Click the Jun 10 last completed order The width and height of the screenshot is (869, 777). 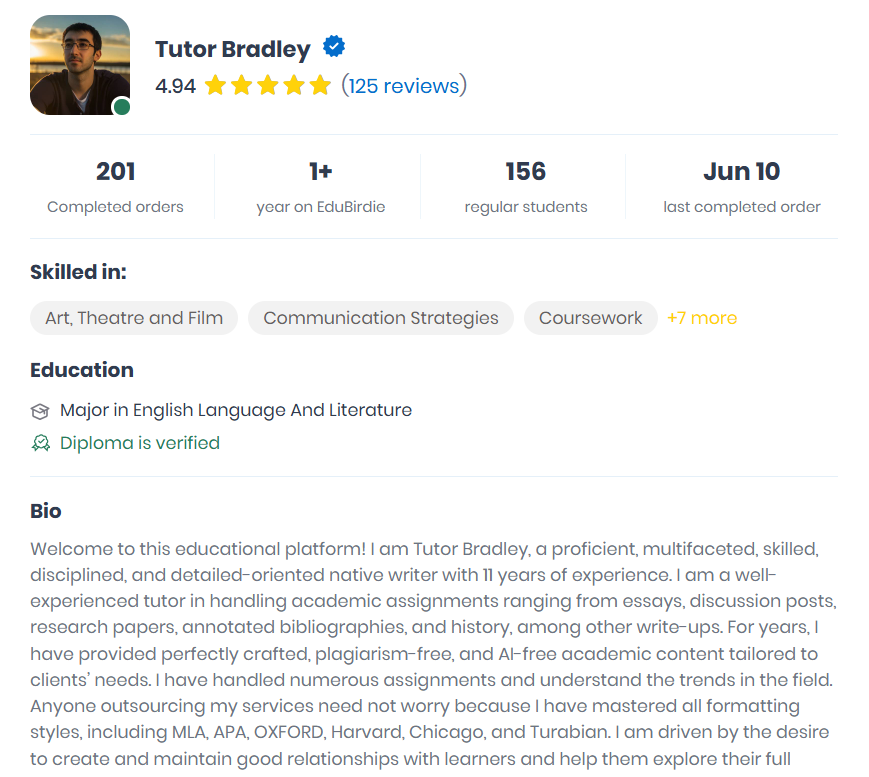tap(742, 187)
